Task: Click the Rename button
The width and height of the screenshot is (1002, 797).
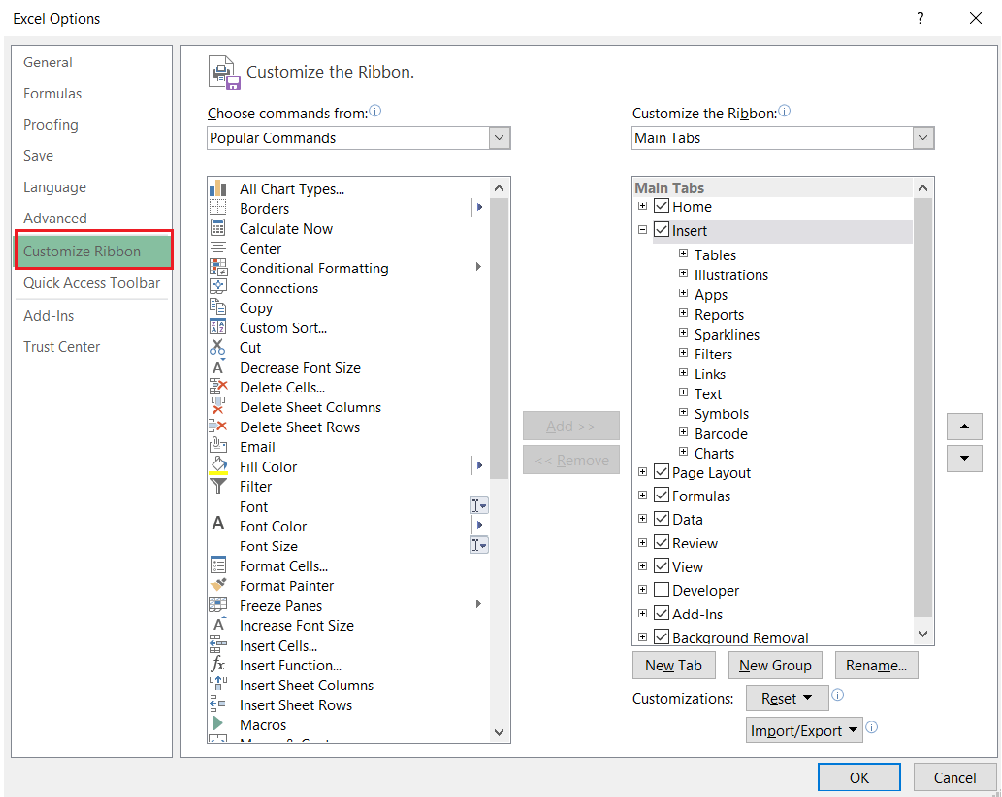Action: tap(876, 664)
